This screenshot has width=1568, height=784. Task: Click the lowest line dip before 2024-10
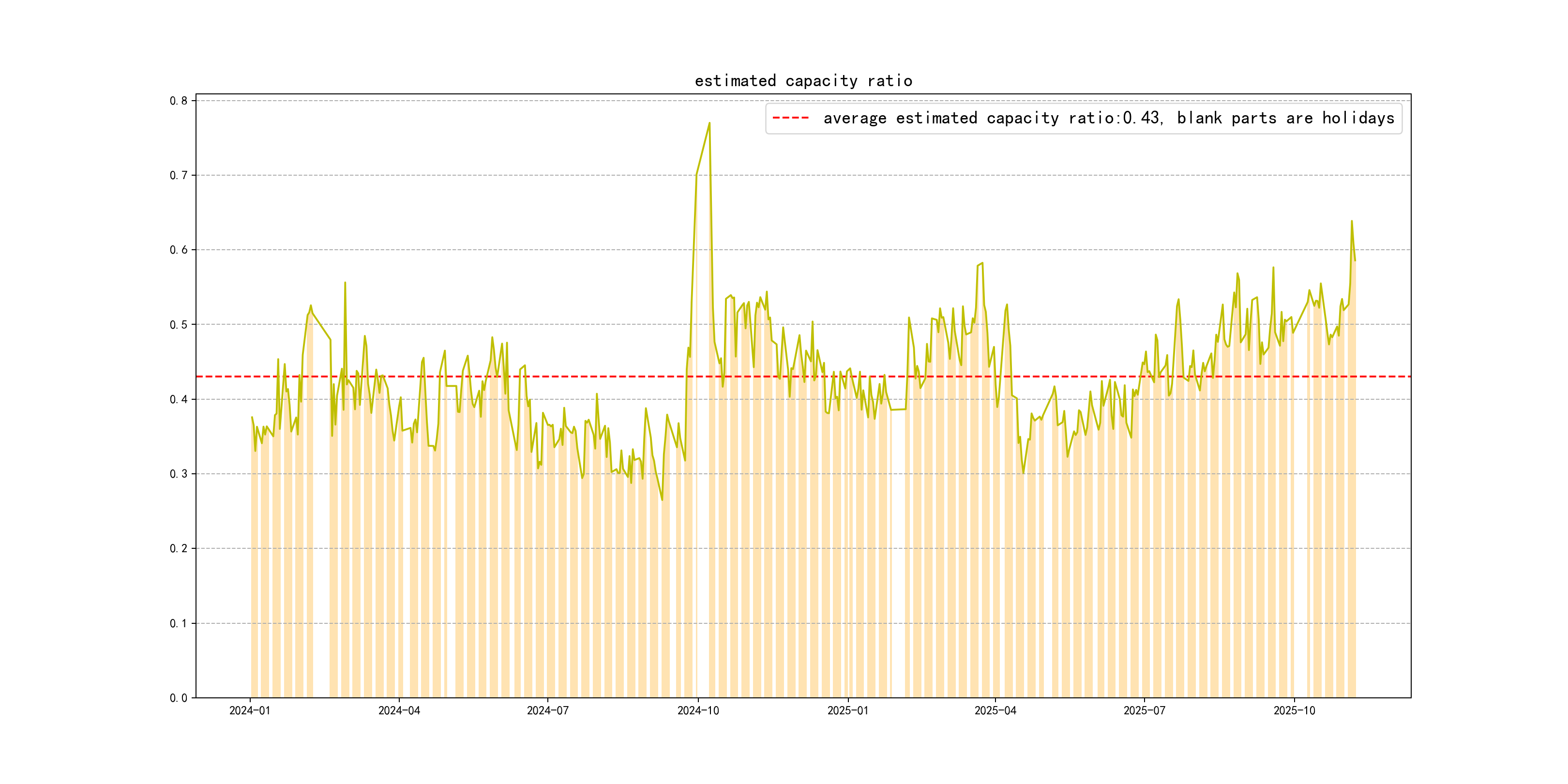point(662,500)
